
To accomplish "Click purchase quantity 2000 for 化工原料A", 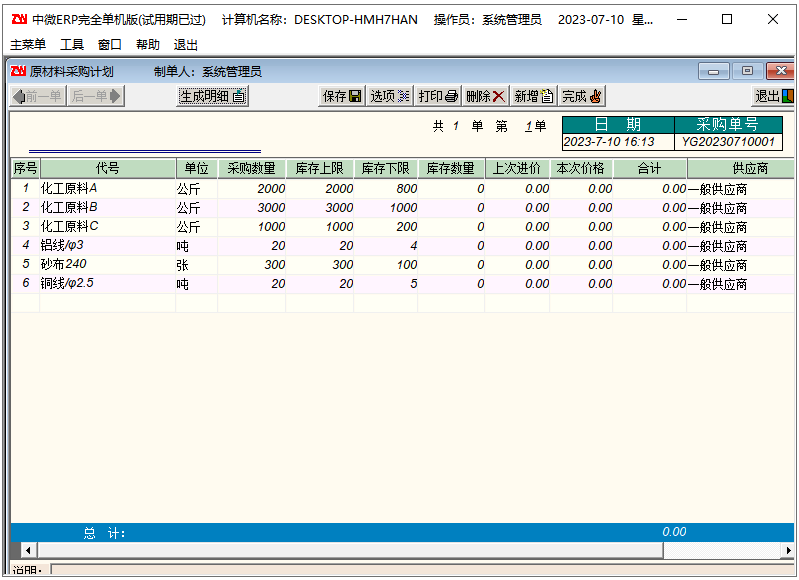I will point(252,189).
